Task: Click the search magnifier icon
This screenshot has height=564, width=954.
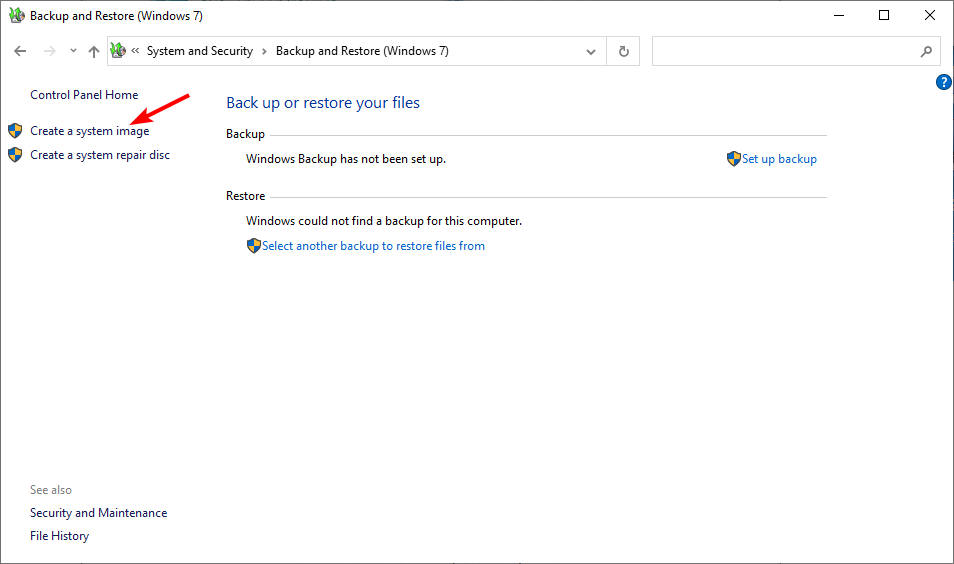Action: (x=926, y=52)
